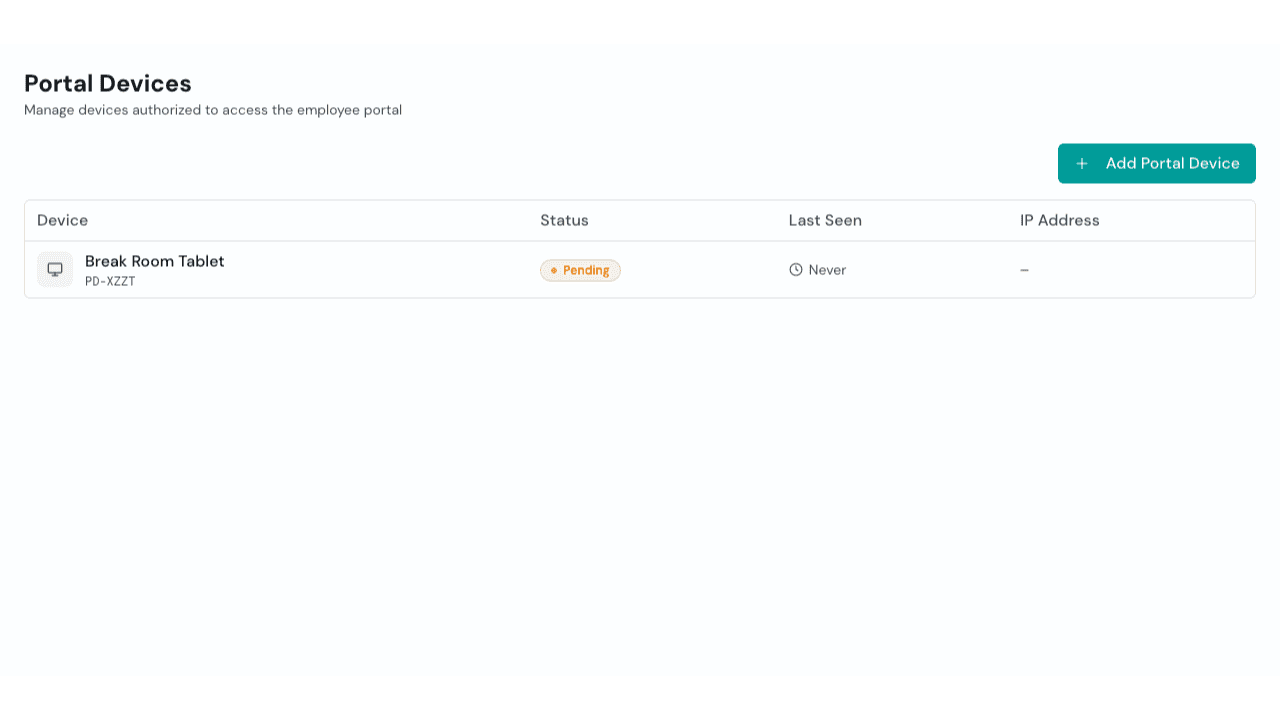Click the plus icon on Add Portal Device
The width and height of the screenshot is (1280, 720).
pos(1082,163)
